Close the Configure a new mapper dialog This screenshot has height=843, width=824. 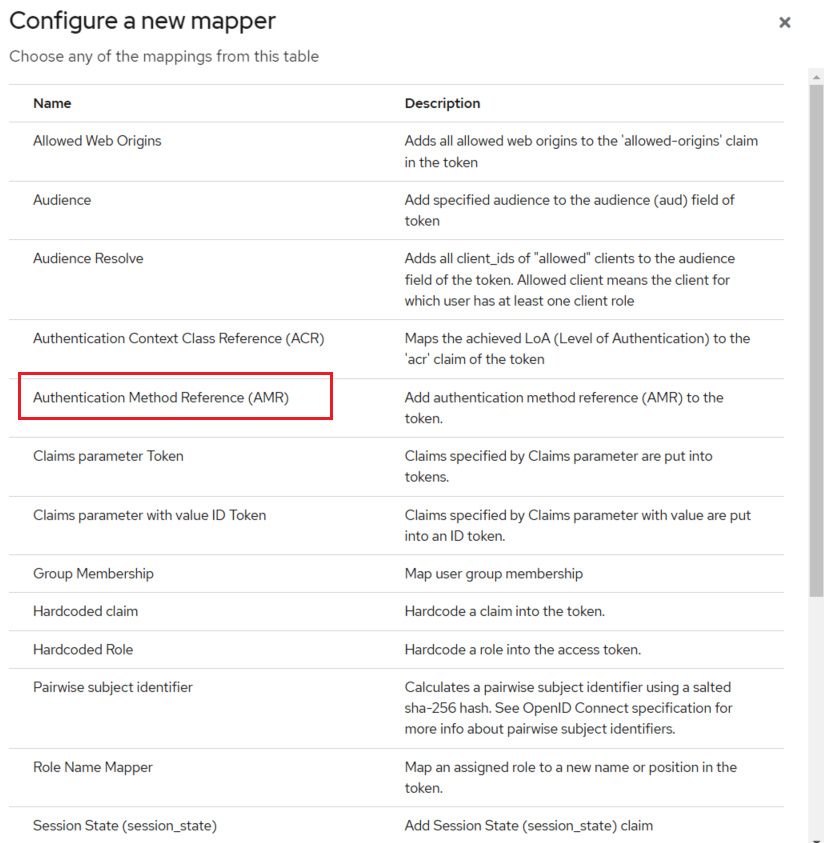click(x=785, y=22)
